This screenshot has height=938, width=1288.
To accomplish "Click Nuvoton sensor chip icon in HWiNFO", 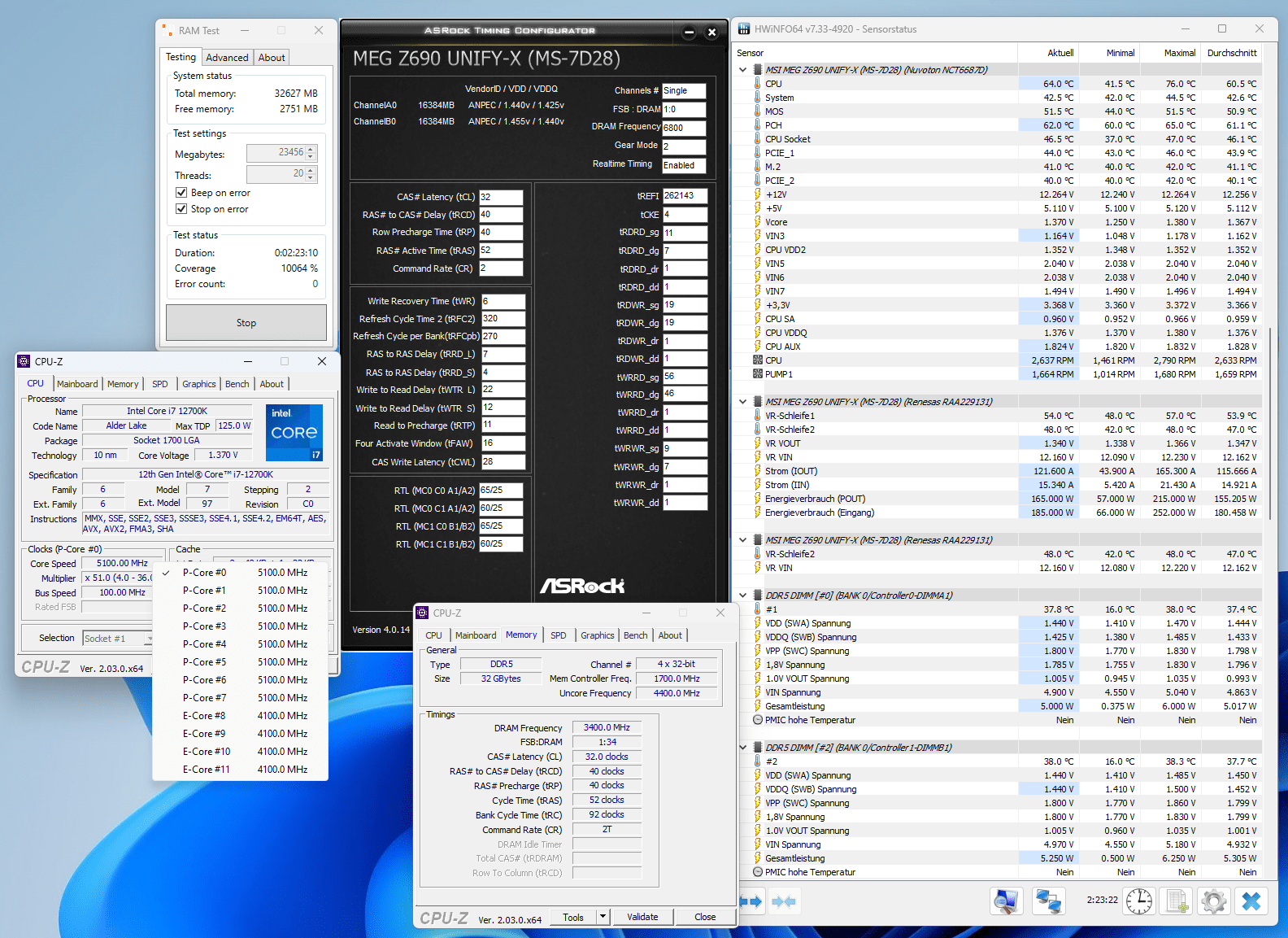I will click(758, 70).
